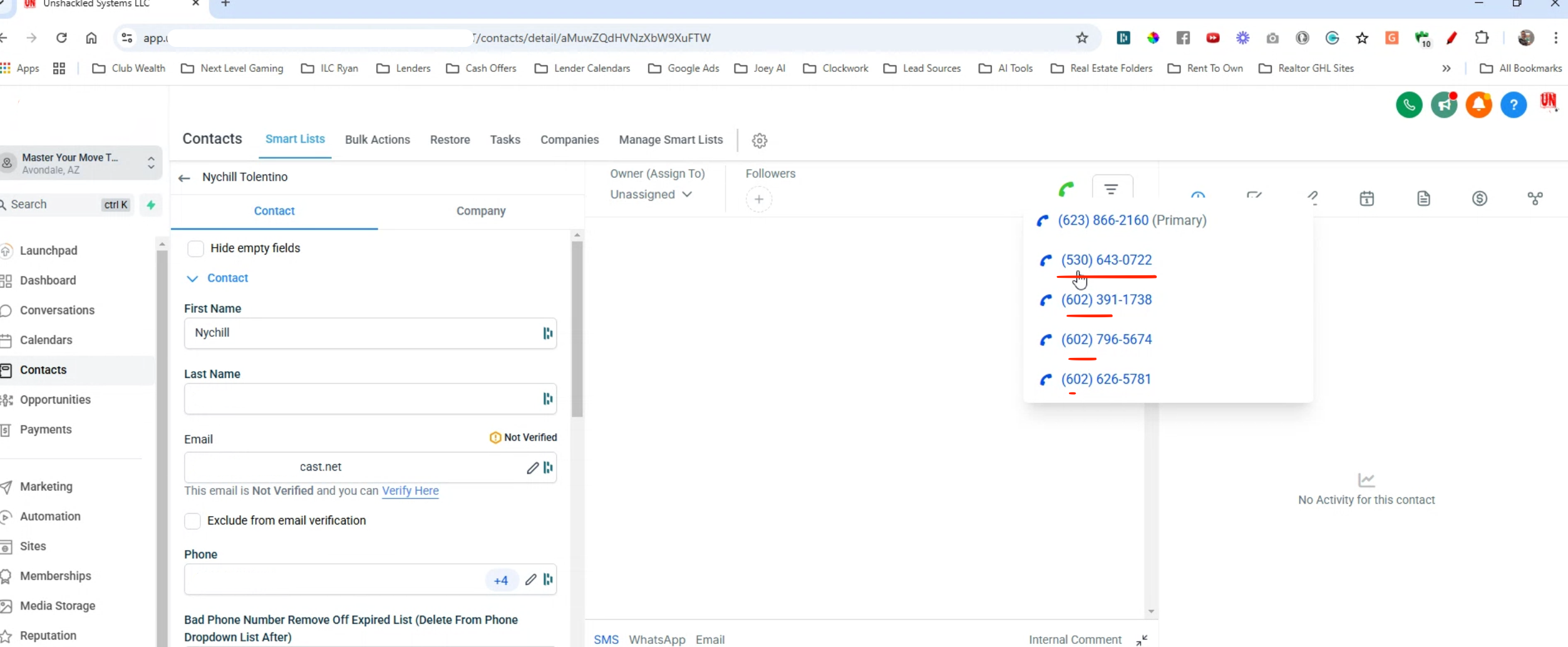Image resolution: width=1568 pixels, height=647 pixels.
Task: Click the contacts settings gear icon
Action: (x=759, y=141)
